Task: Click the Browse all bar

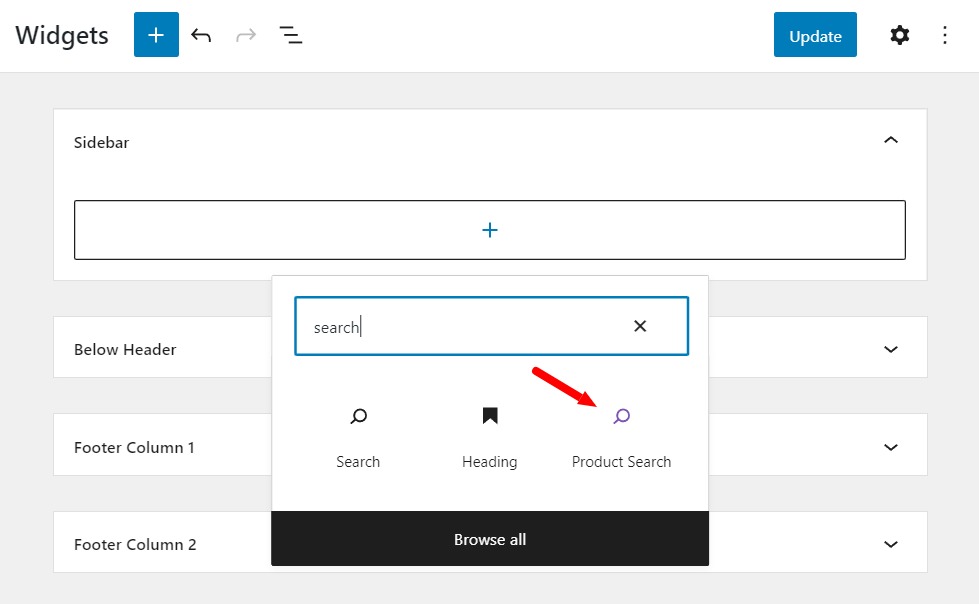Action: click(x=489, y=539)
